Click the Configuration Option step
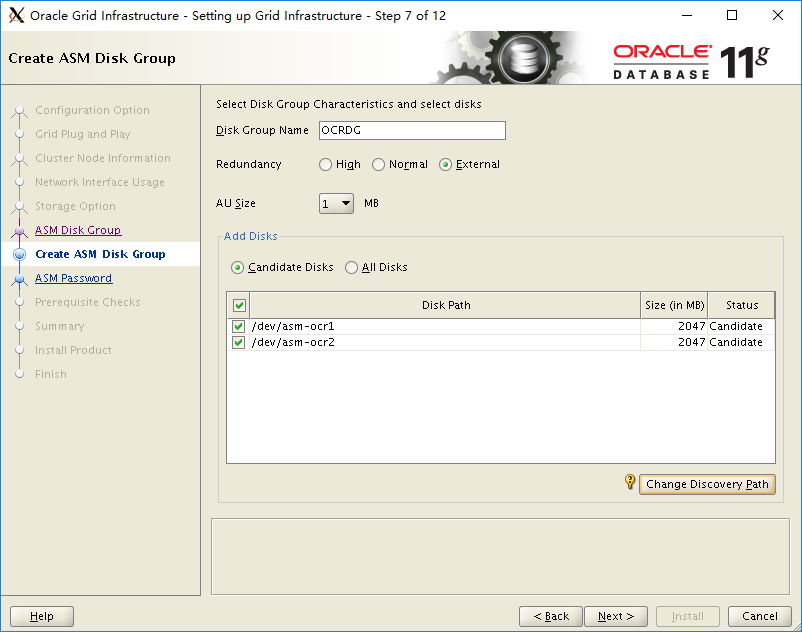802x632 pixels. pyautogui.click(x=93, y=110)
